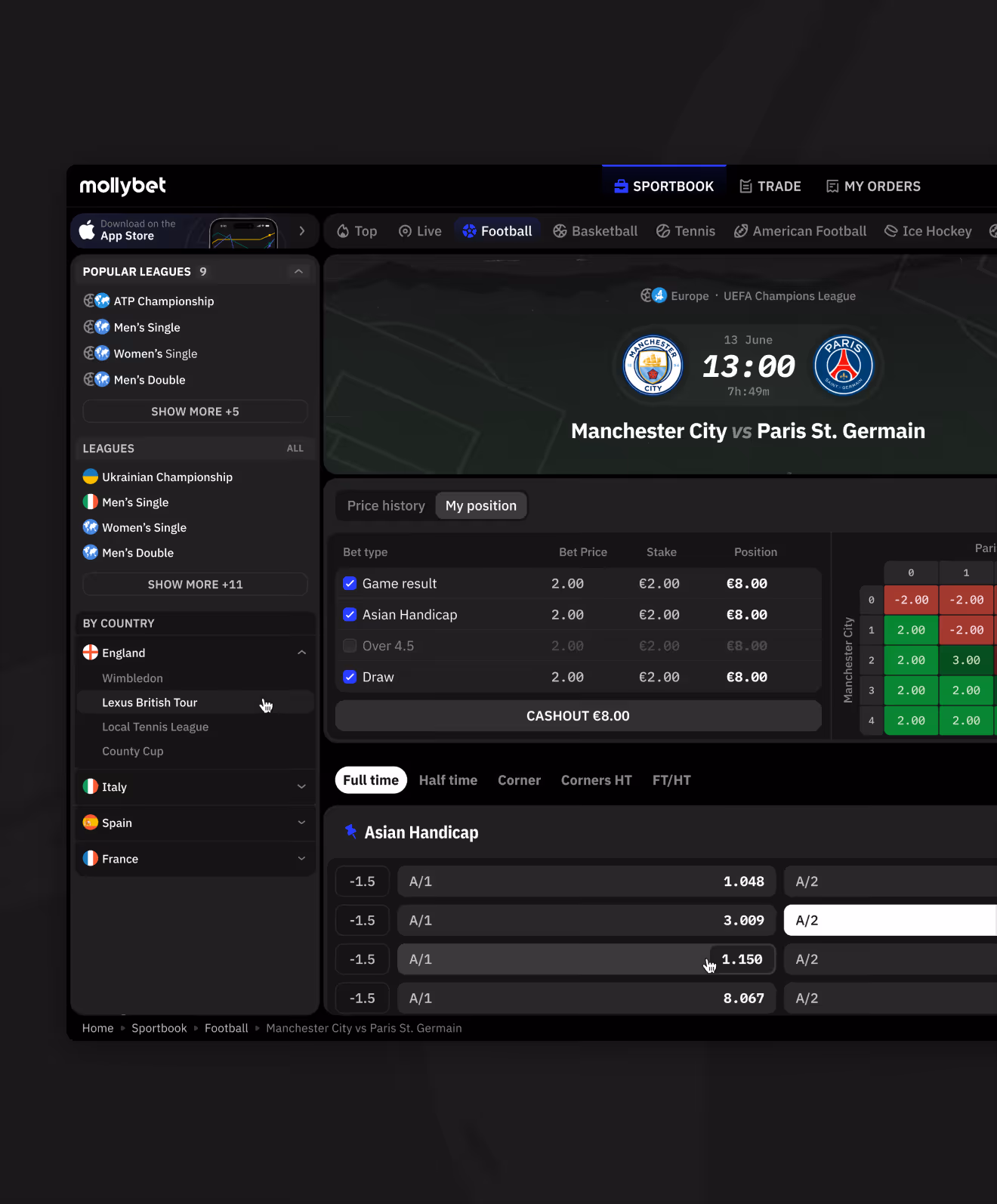Select the My position tab
Viewport: 997px width, 1204px height.
[x=481, y=505]
